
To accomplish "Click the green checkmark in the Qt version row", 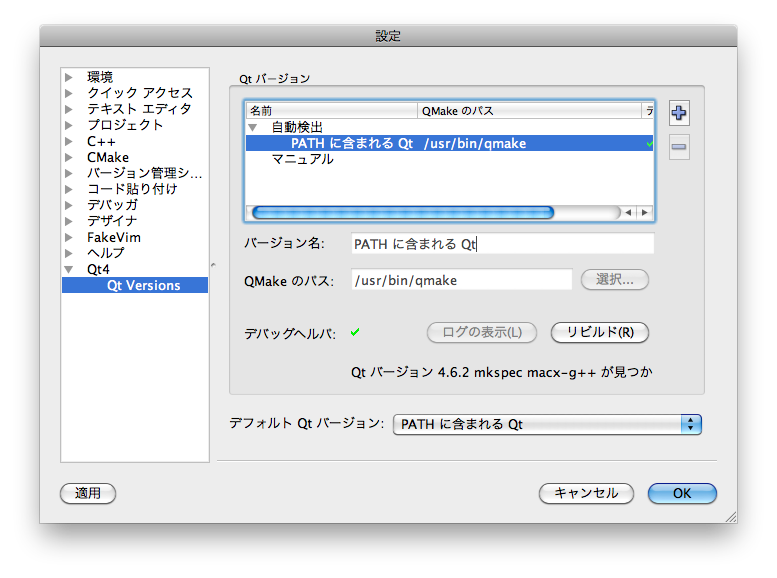I will [x=649, y=144].
